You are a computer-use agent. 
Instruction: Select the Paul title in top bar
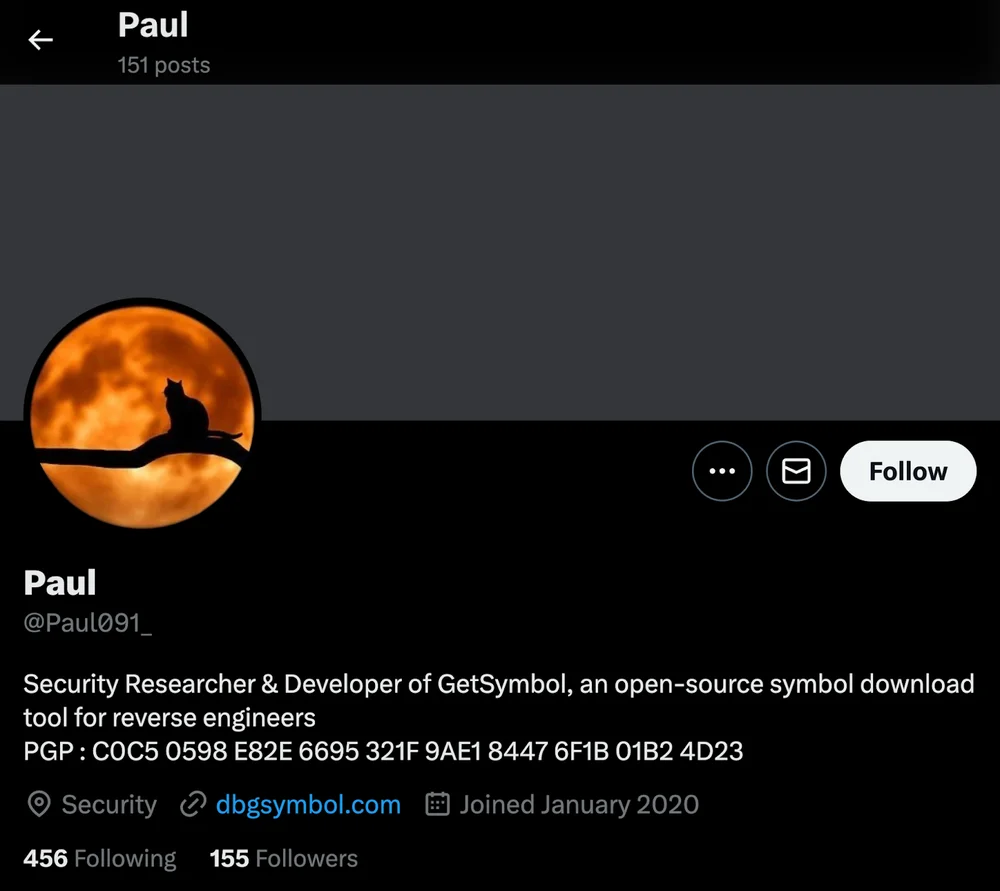pos(153,26)
